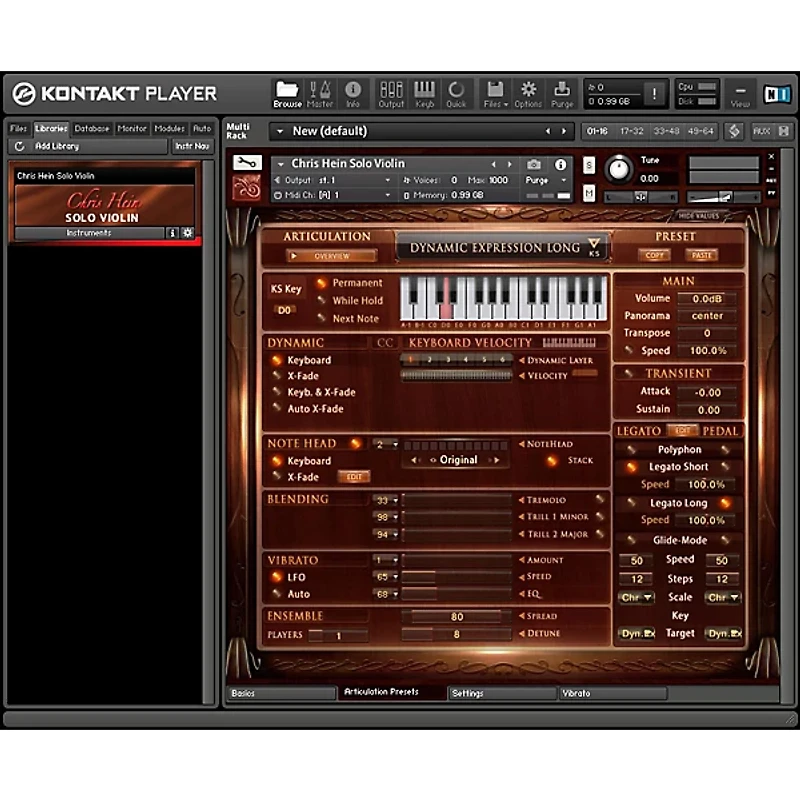Viewport: 800px width, 800px height.
Task: Open the left Glide Scale Chr dropdown
Action: coord(636,597)
